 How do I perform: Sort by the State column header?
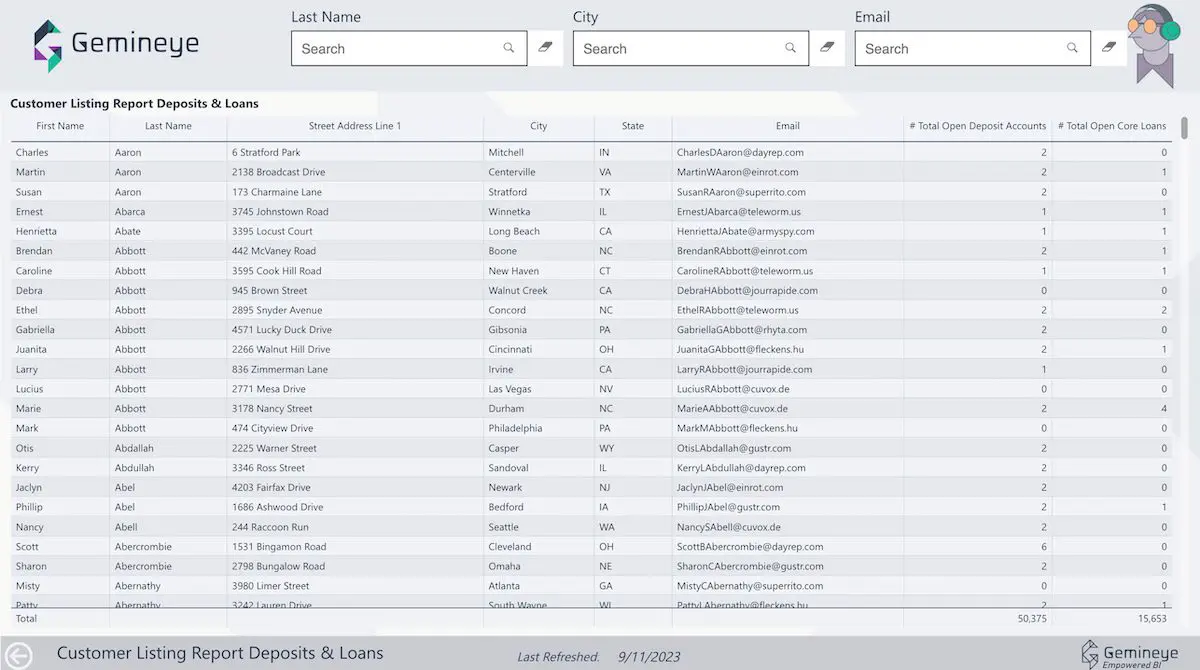(632, 126)
